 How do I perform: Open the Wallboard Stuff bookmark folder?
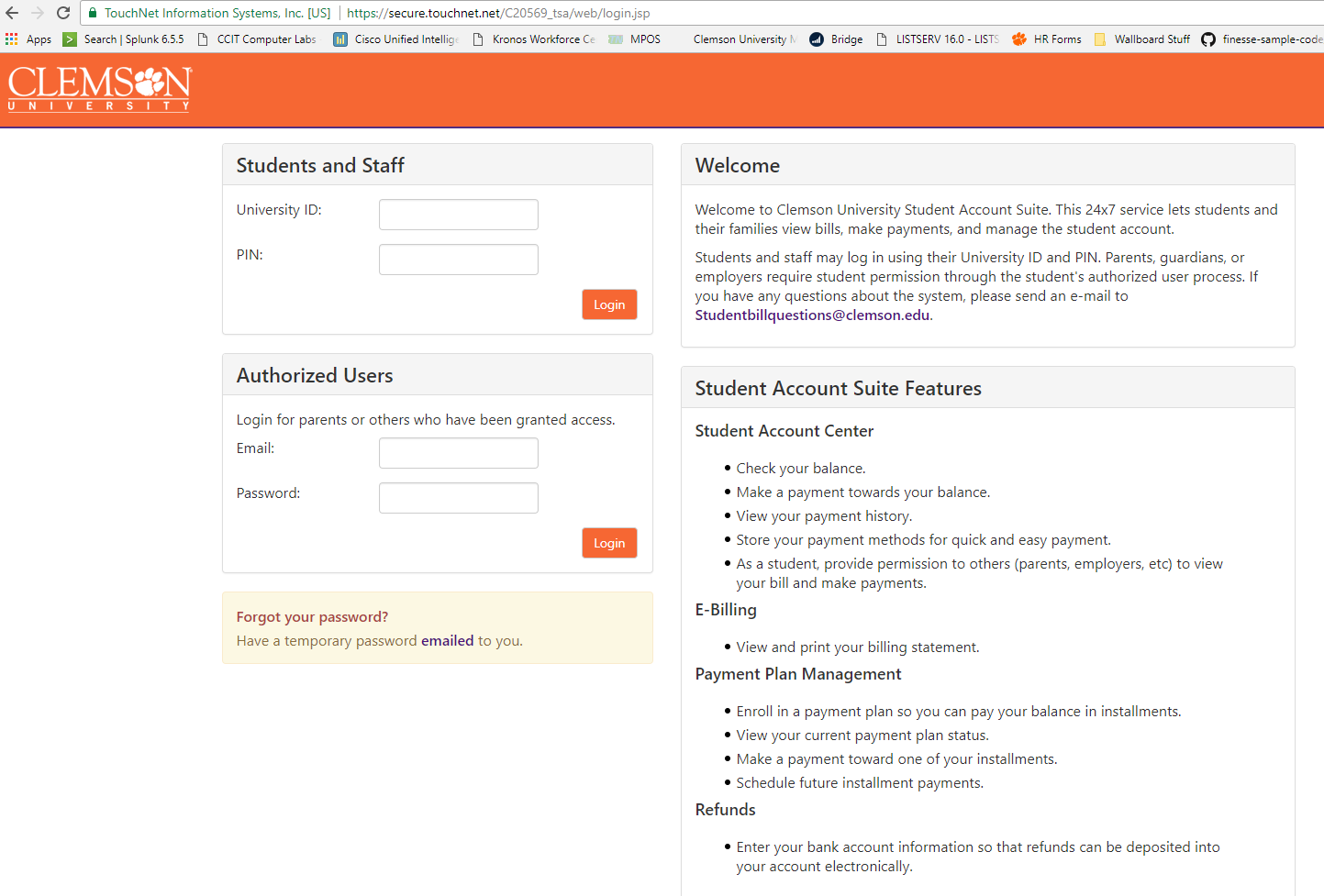click(x=1142, y=39)
